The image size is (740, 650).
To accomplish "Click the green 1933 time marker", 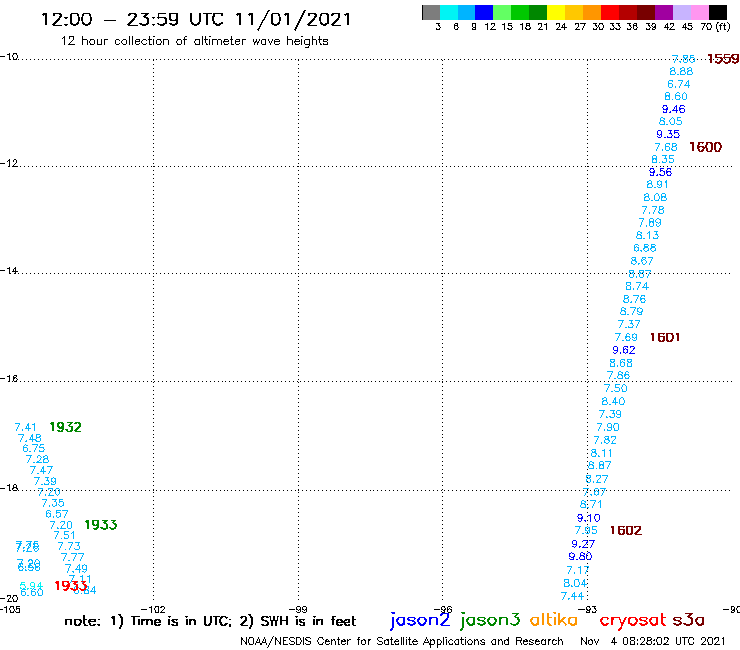I will pyautogui.click(x=101, y=525).
